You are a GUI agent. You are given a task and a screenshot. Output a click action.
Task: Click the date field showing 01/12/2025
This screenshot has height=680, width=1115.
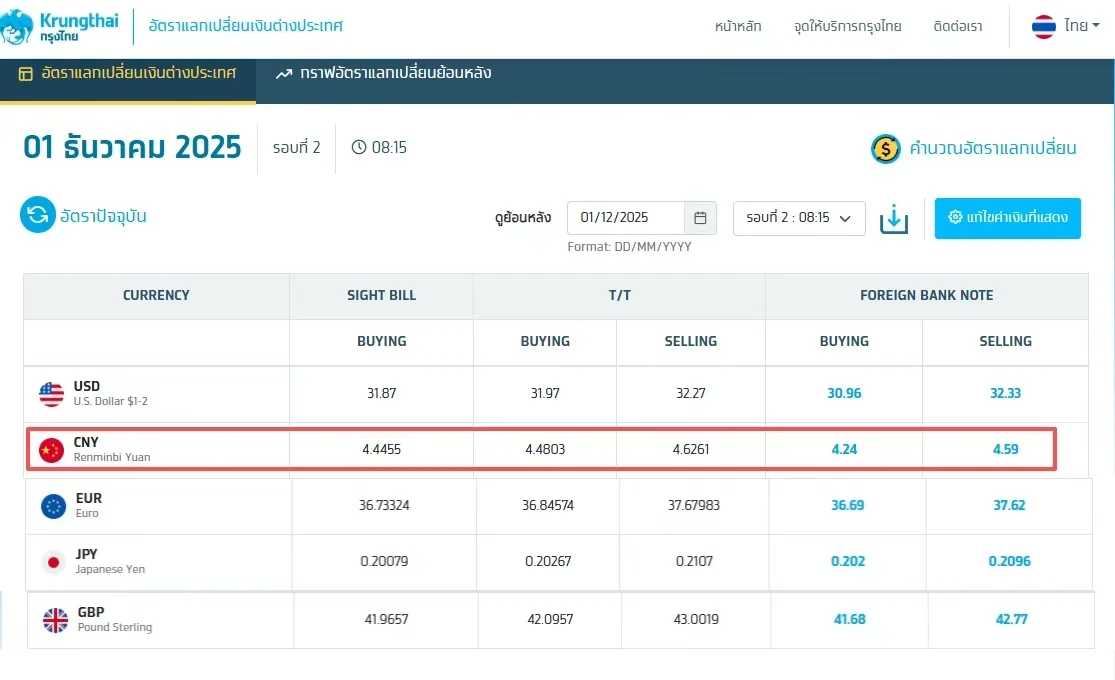point(626,218)
